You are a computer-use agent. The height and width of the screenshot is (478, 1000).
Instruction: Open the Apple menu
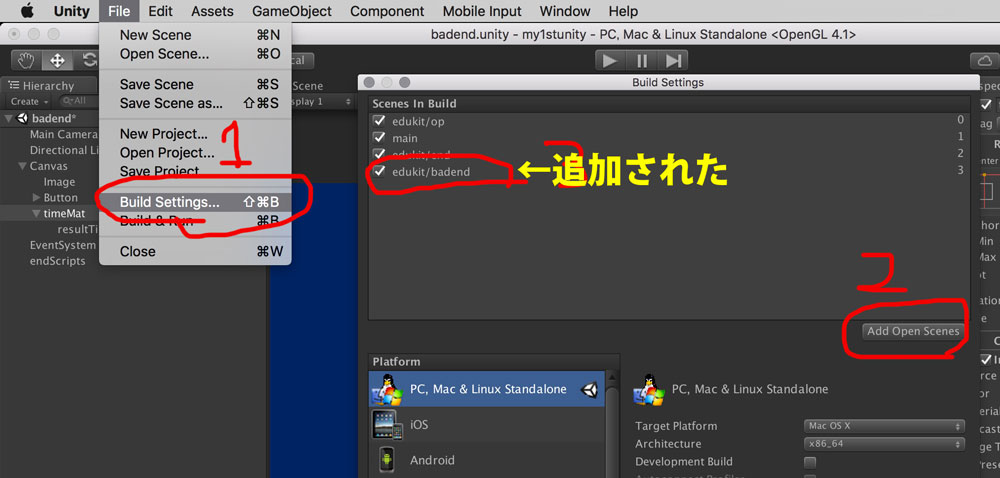click(x=27, y=11)
